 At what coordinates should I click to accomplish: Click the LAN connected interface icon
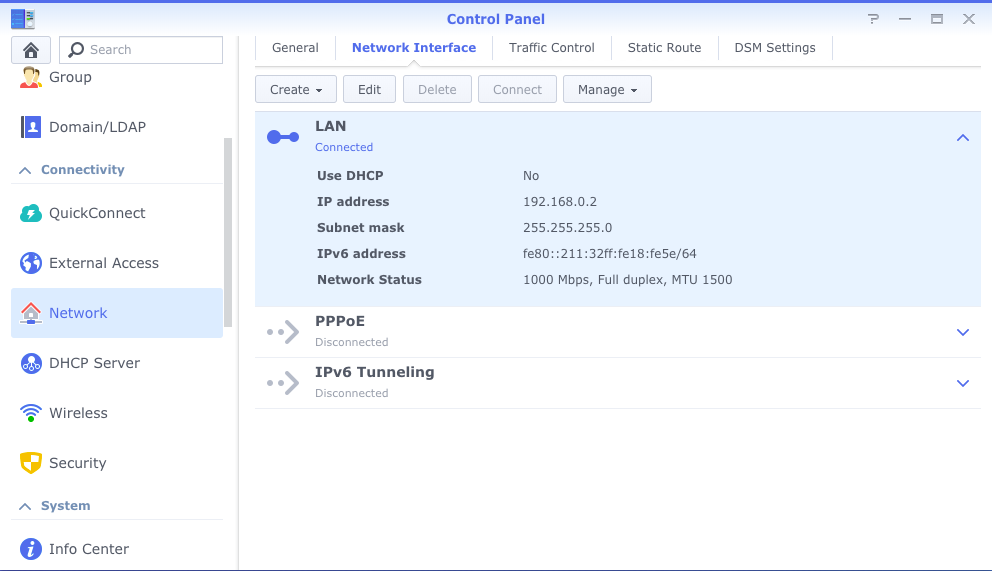pos(283,137)
